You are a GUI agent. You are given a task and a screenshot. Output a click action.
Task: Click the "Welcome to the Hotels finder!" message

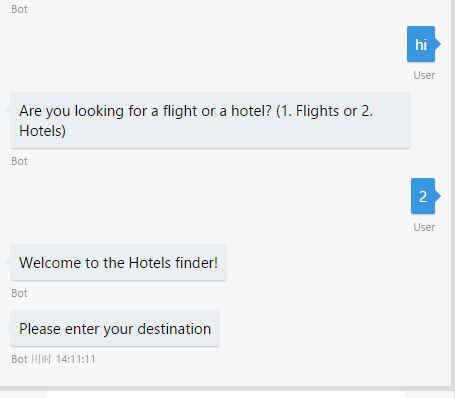click(118, 262)
